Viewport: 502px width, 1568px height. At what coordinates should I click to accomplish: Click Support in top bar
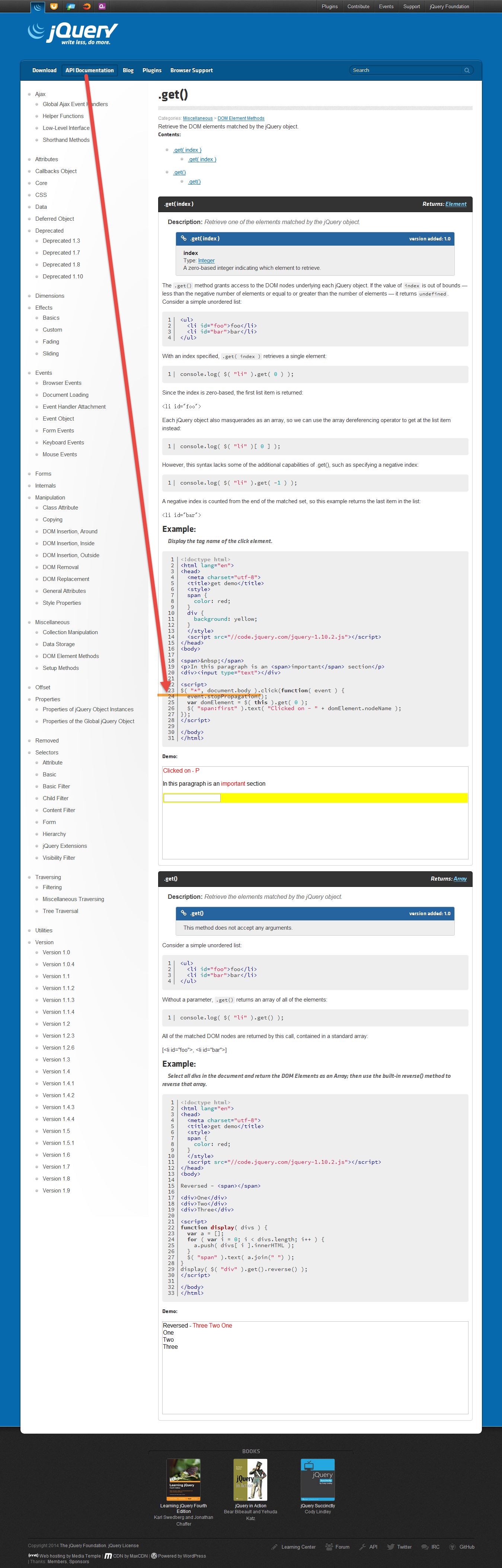pos(411,7)
